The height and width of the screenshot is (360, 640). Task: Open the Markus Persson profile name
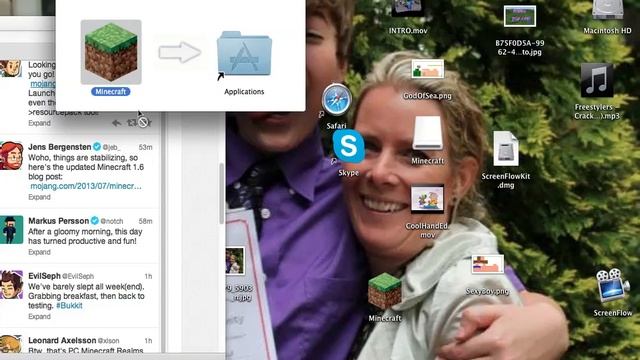tap(58, 221)
